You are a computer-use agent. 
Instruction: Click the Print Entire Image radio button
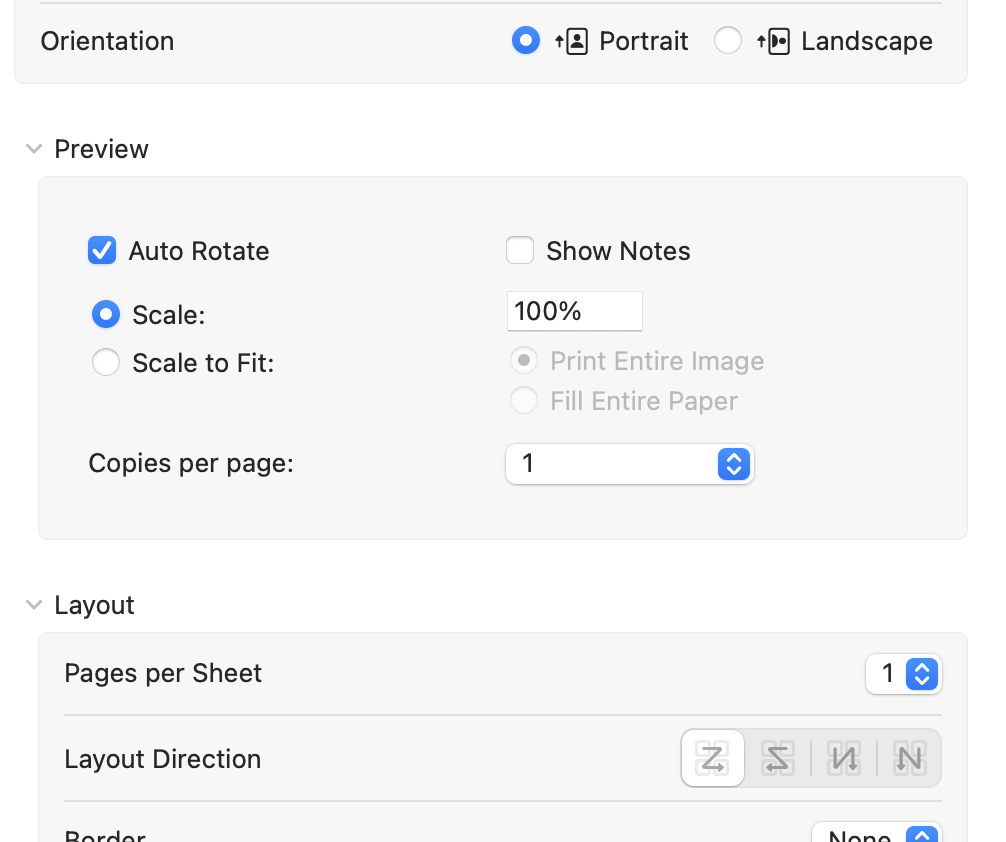pyautogui.click(x=524, y=361)
